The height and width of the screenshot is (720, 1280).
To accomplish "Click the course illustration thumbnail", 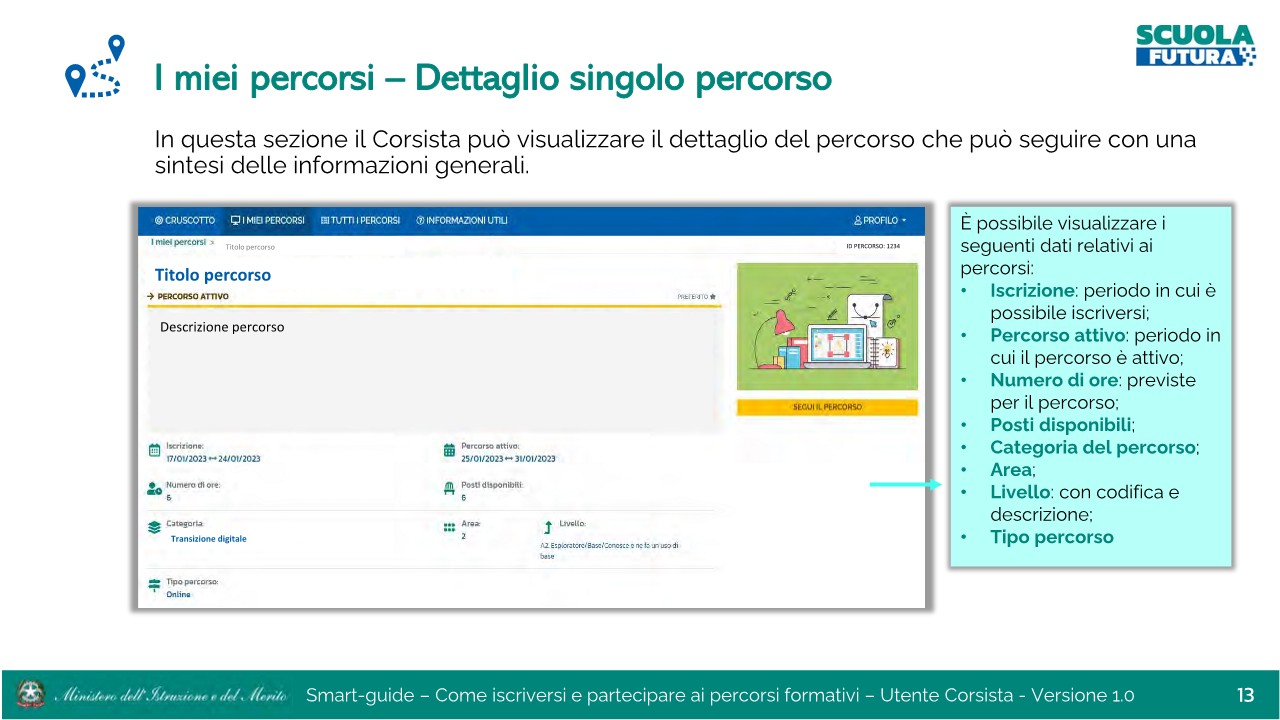I will [x=827, y=326].
